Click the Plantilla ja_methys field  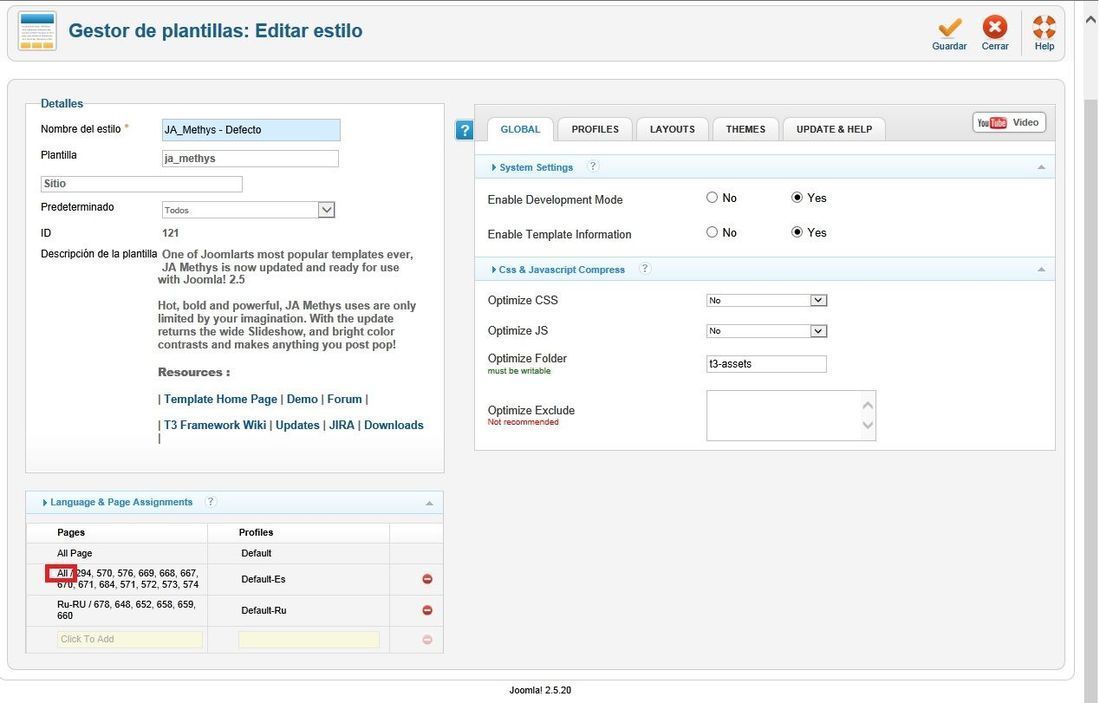(250, 159)
